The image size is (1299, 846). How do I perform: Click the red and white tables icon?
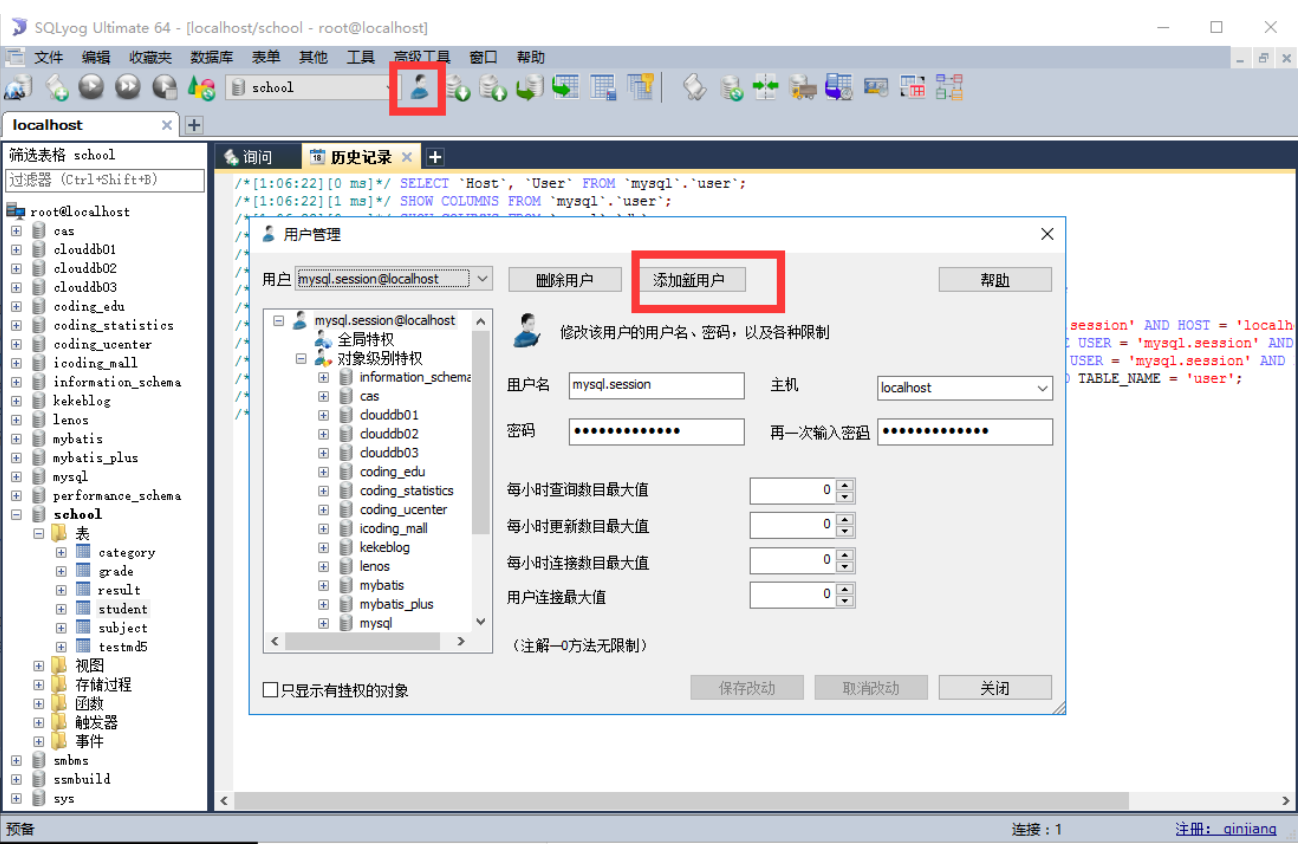912,88
